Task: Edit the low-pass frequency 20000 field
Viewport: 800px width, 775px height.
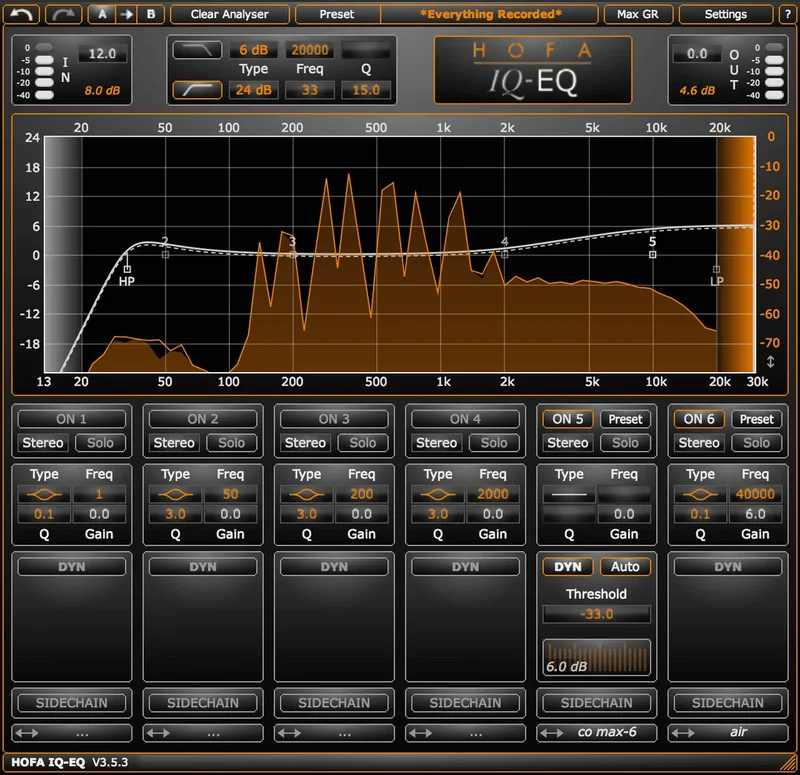Action: (x=310, y=50)
